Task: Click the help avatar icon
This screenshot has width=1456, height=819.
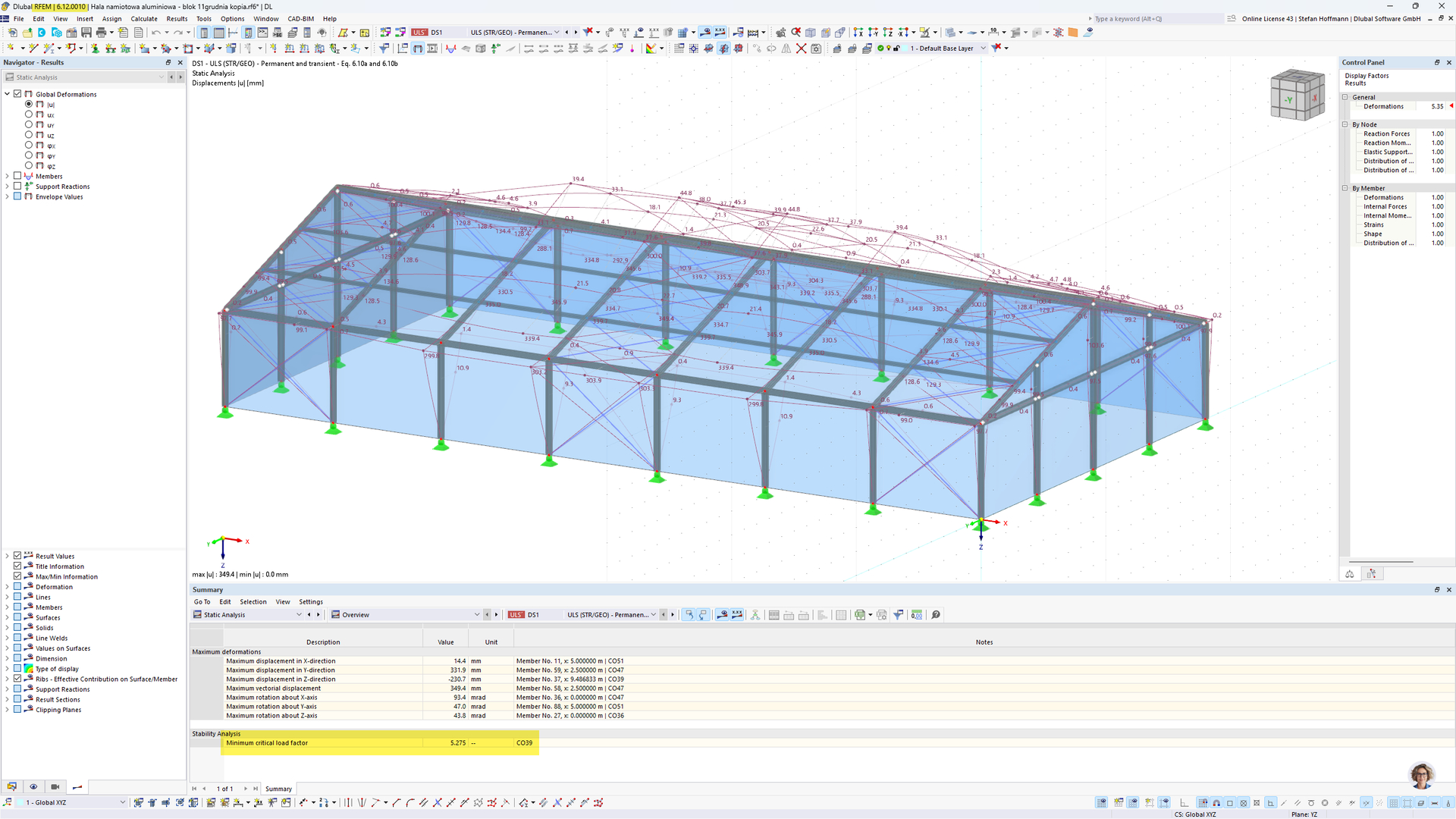Action: tap(1421, 775)
